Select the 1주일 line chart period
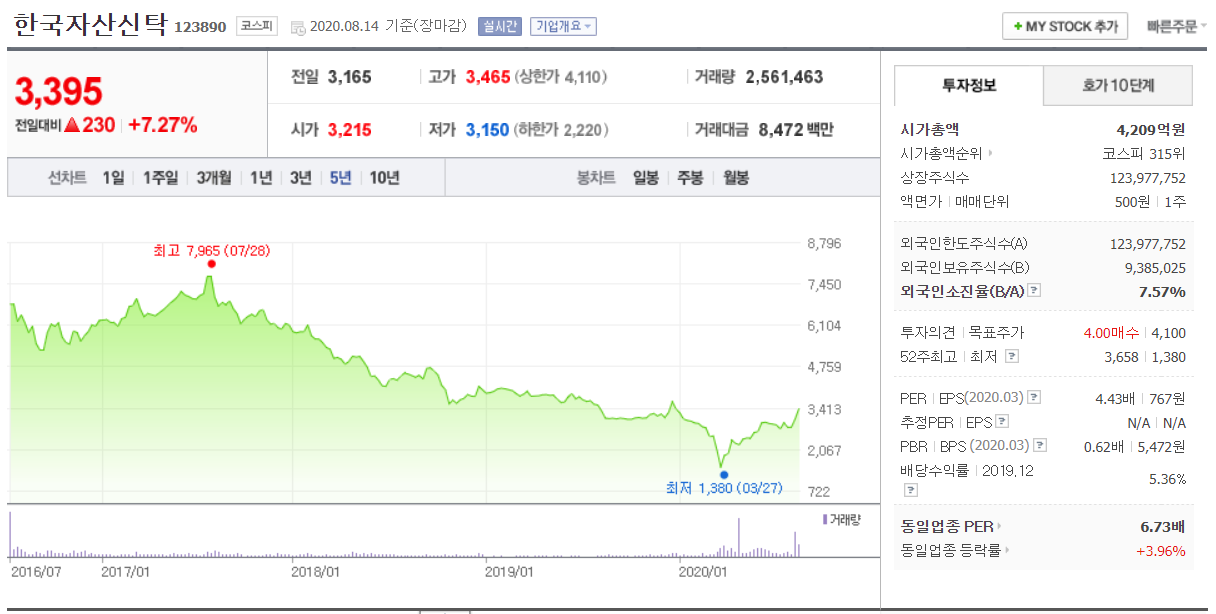The width and height of the screenshot is (1216, 614). [160, 178]
